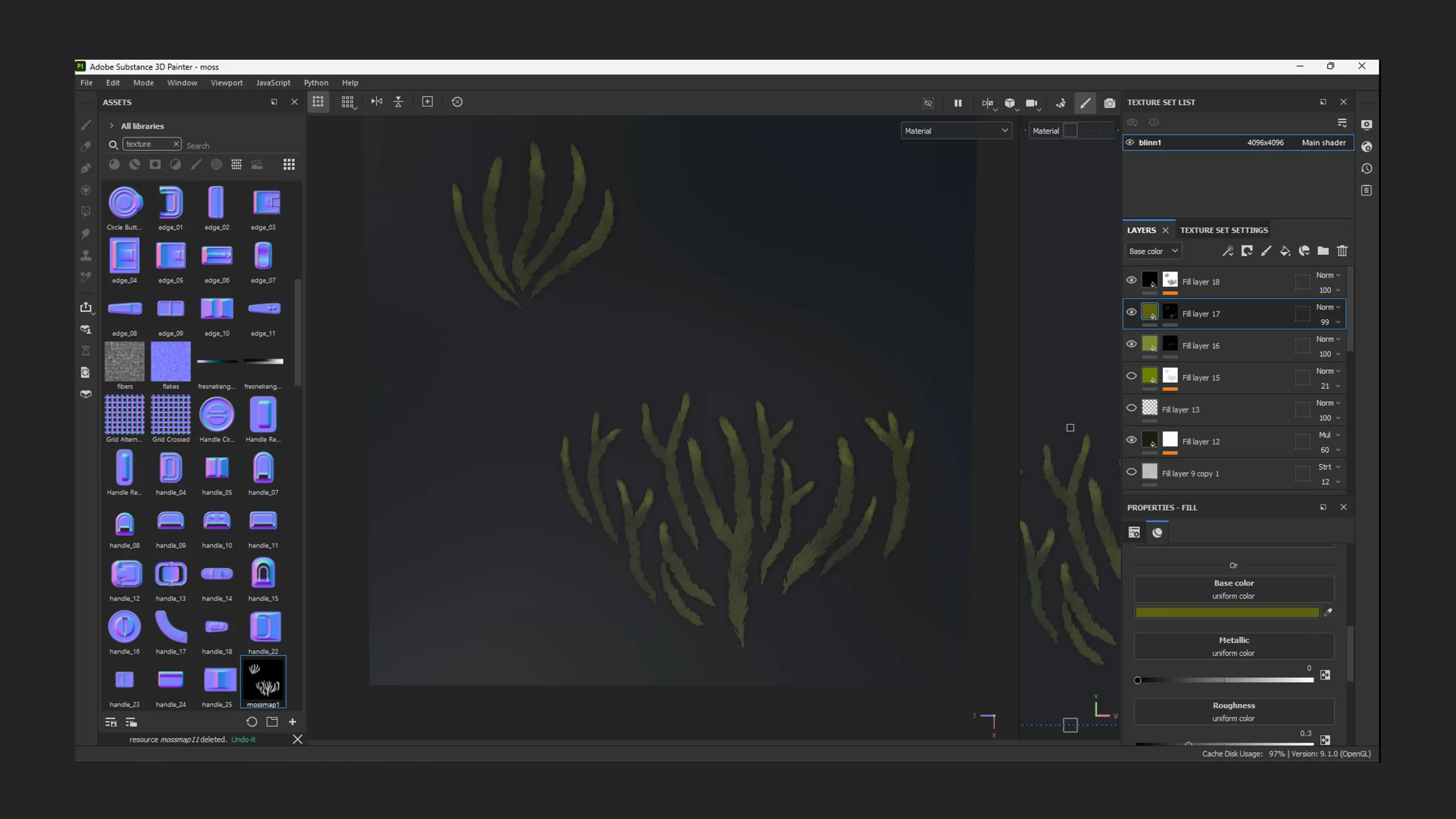Select the Paint brush tool in left toolbar
1456x819 pixels.
point(86,125)
